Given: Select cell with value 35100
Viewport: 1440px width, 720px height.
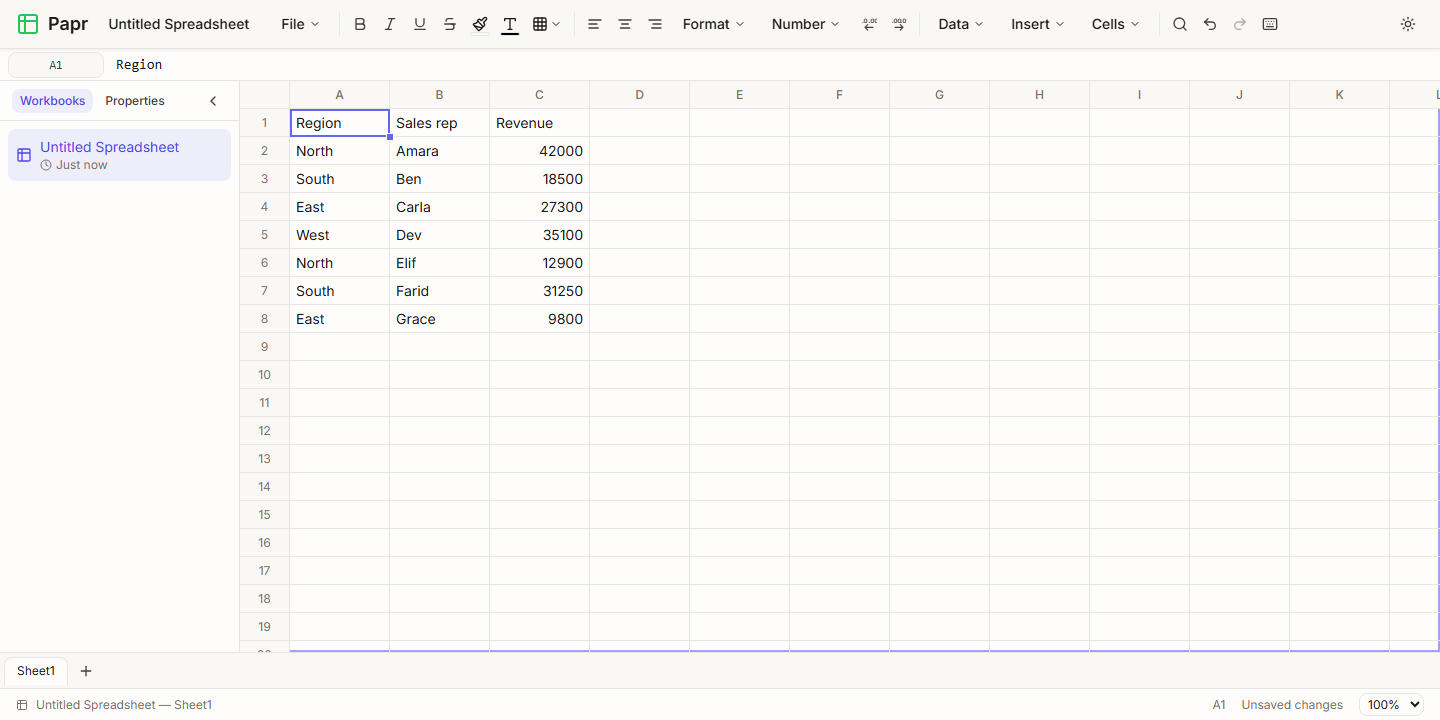Looking at the screenshot, I should click(x=539, y=235).
